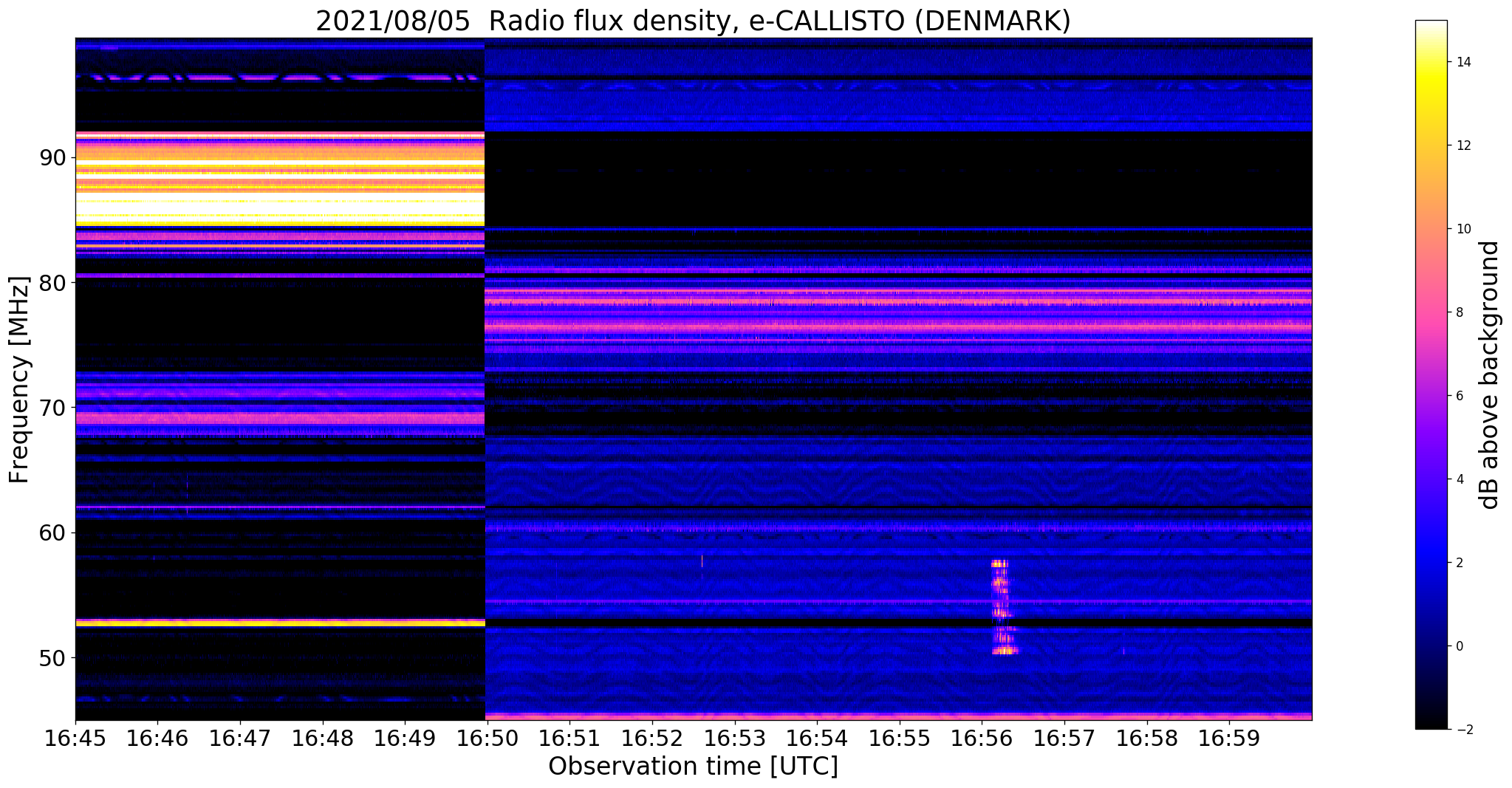Click the 16:55 time tick label
The image size is (1512, 788).
(x=899, y=738)
